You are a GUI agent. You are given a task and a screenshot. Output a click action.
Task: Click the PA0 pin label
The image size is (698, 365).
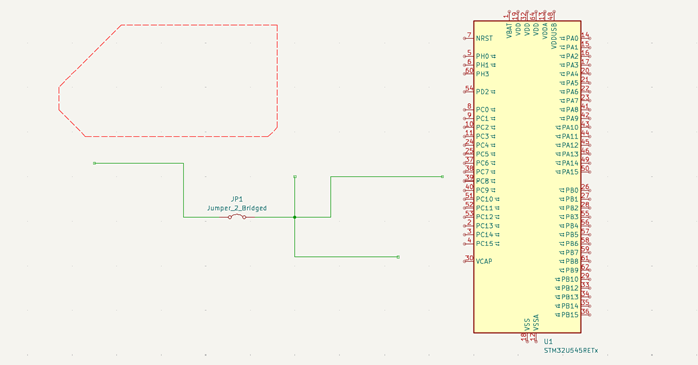pos(572,38)
